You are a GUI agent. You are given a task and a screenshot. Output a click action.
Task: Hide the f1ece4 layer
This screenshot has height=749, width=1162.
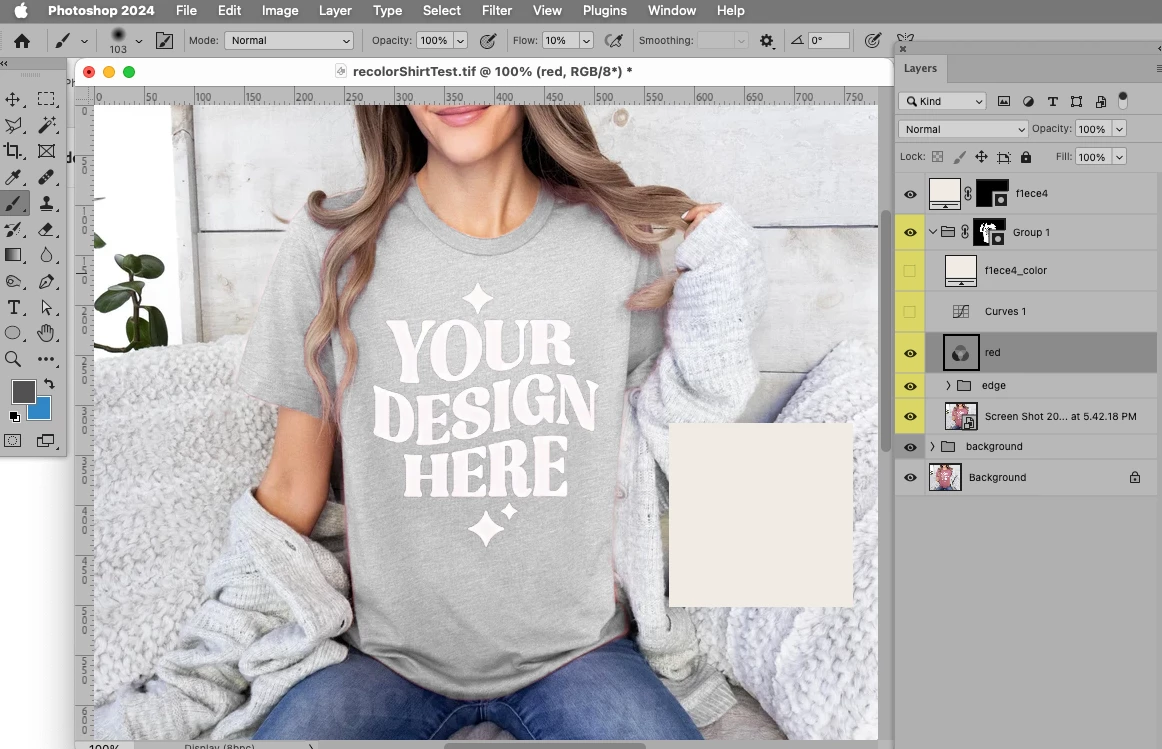[x=910, y=194]
